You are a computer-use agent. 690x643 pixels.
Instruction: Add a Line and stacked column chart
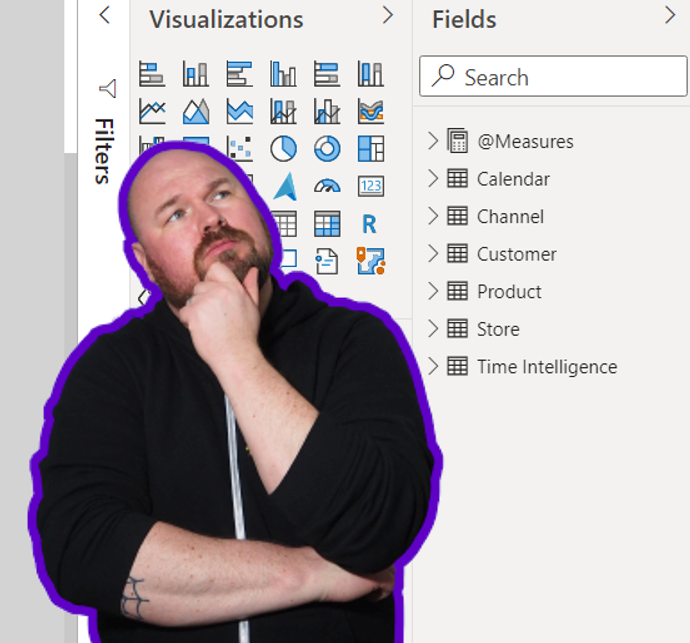pyautogui.click(x=283, y=111)
